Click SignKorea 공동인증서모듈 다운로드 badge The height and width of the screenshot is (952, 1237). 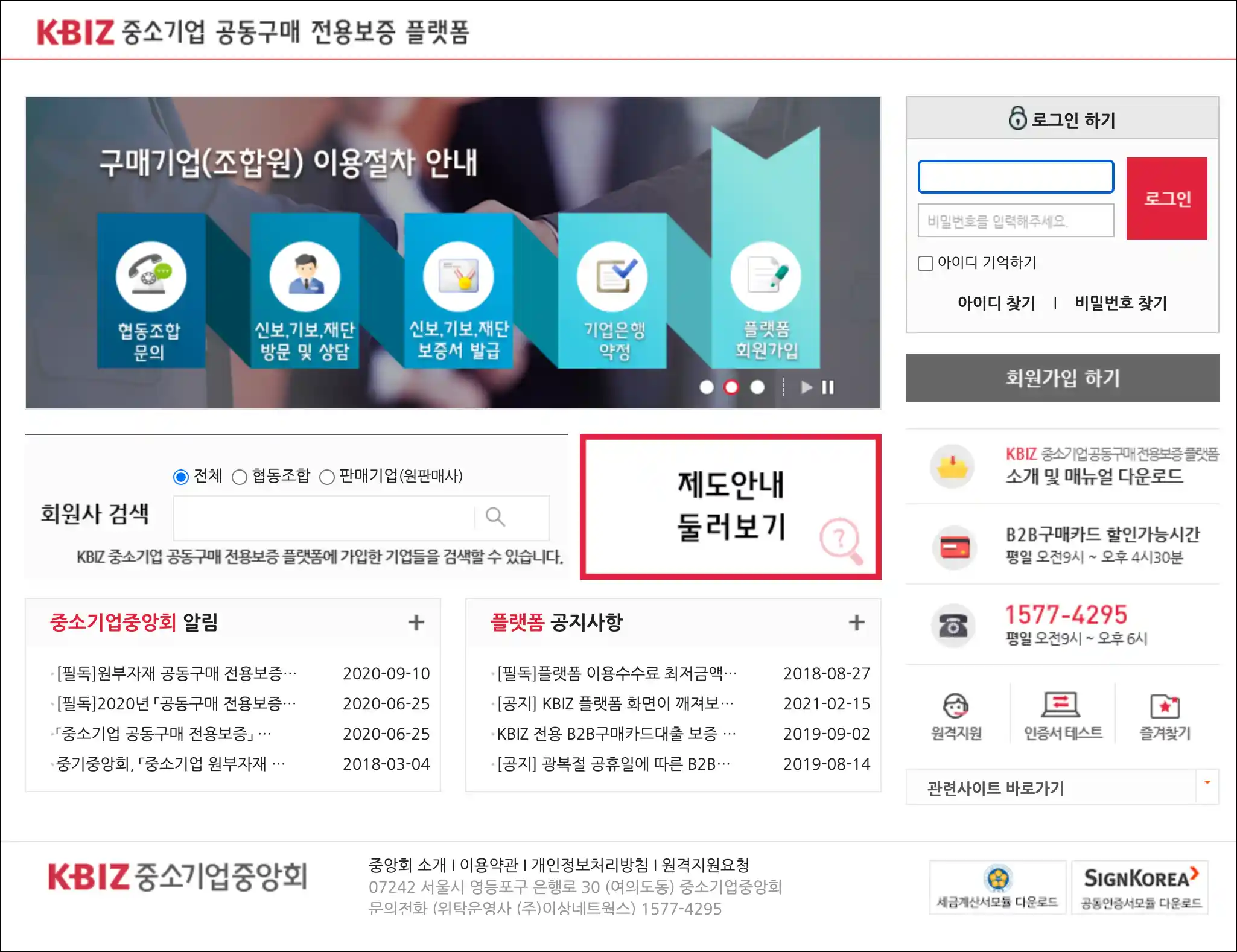1140,887
